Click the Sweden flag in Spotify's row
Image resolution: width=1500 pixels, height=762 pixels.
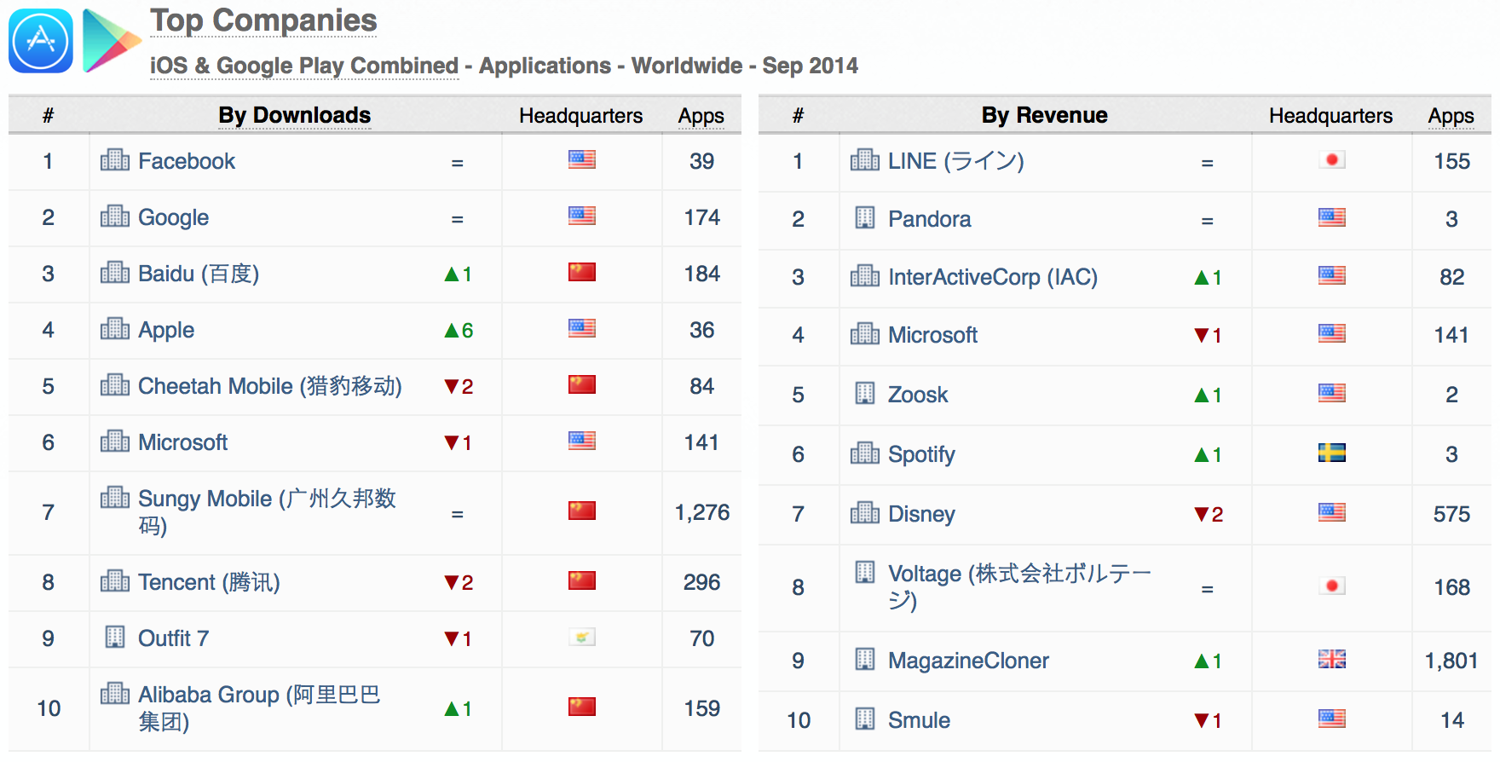pyautogui.click(x=1332, y=453)
